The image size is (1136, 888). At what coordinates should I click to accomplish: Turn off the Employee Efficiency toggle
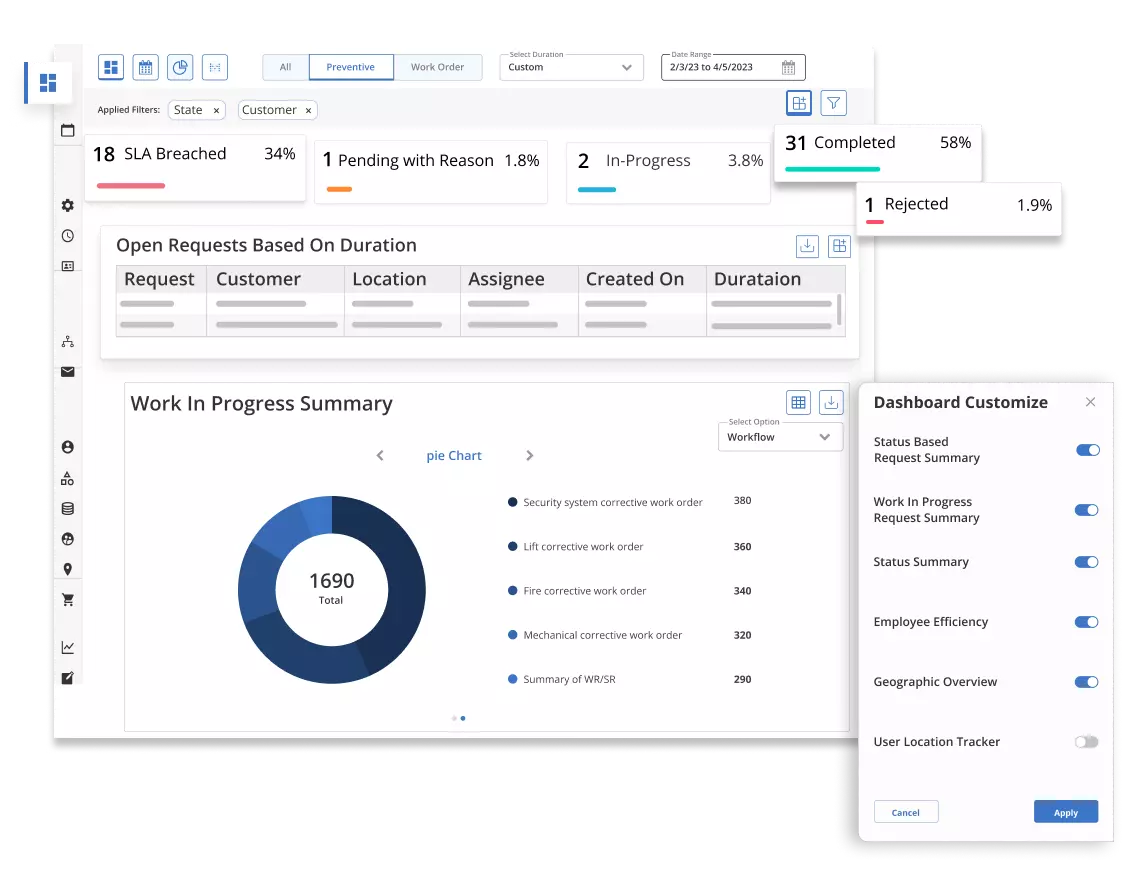tap(1086, 622)
